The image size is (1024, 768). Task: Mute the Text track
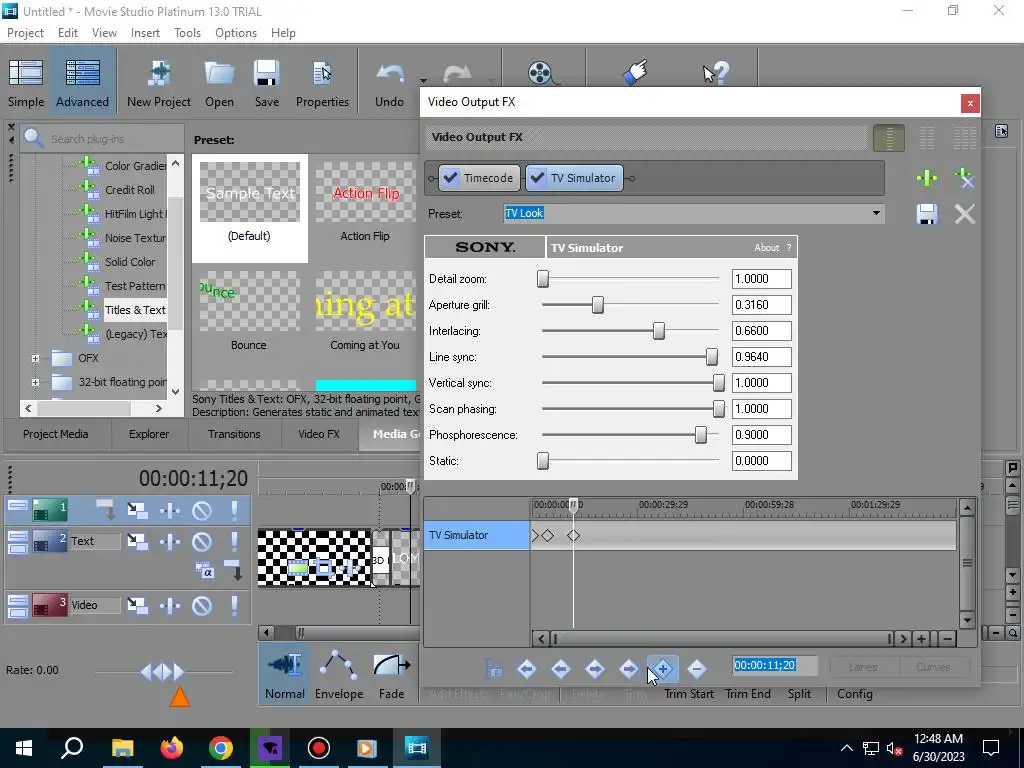[x=202, y=541]
